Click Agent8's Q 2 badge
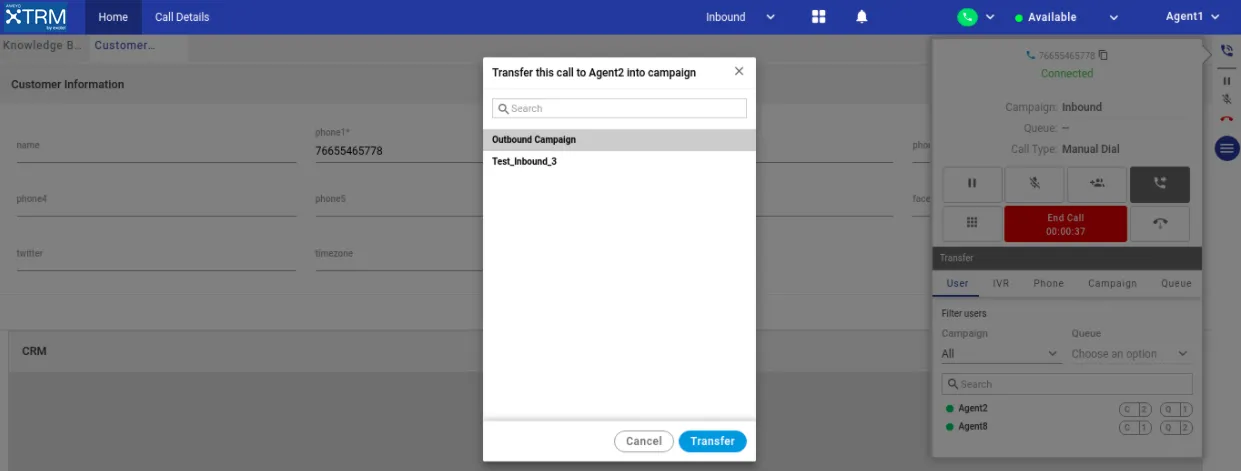The width and height of the screenshot is (1241, 471). pos(1175,428)
